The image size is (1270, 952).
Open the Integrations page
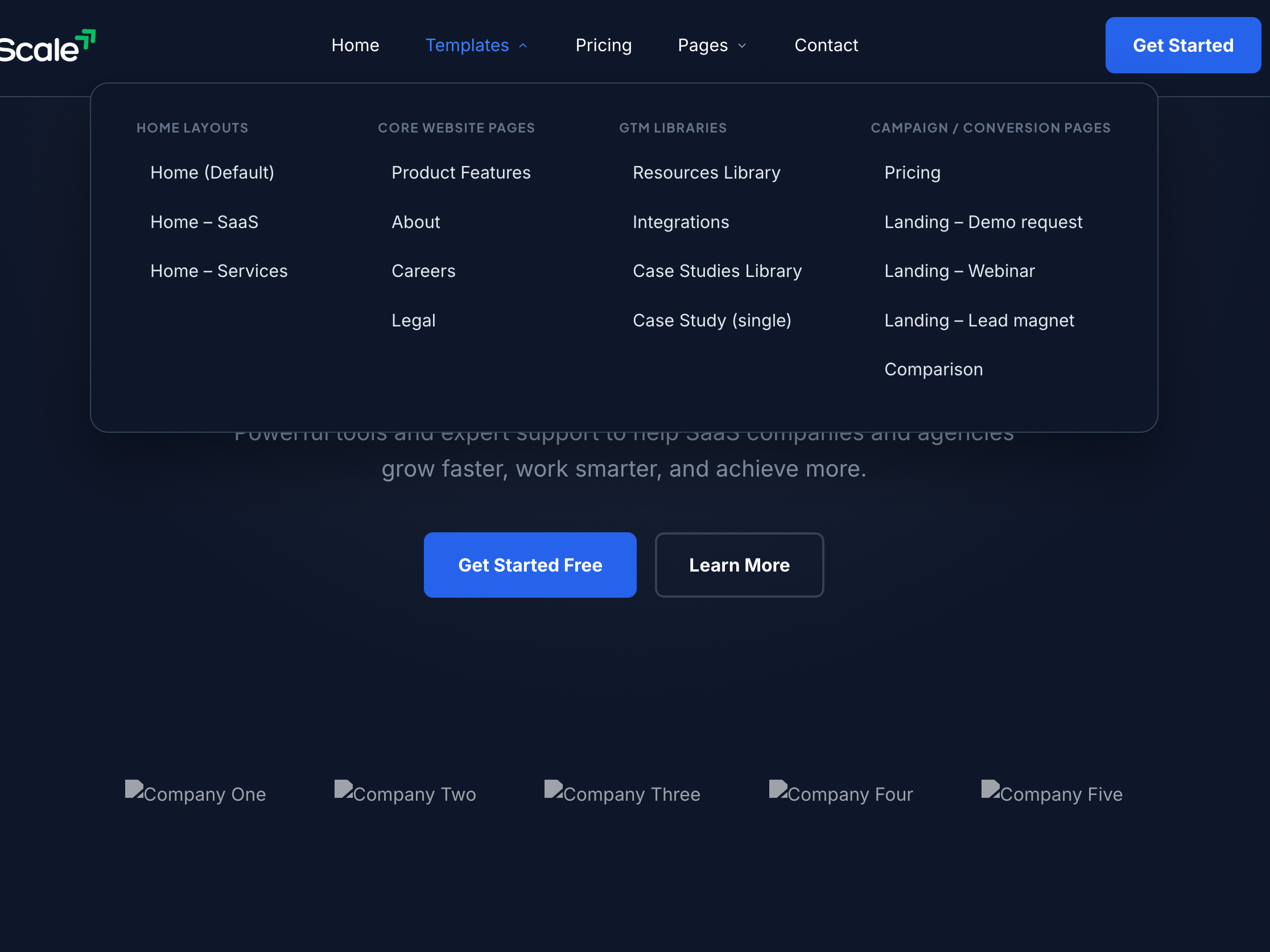click(681, 222)
